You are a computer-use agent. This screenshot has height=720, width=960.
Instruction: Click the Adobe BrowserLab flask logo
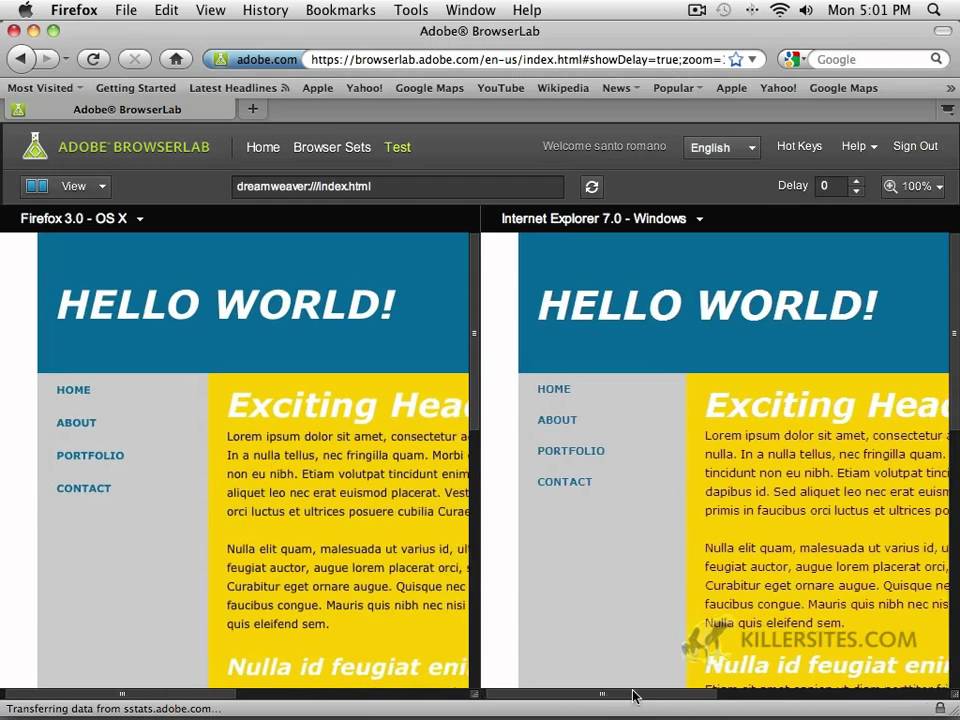click(35, 146)
